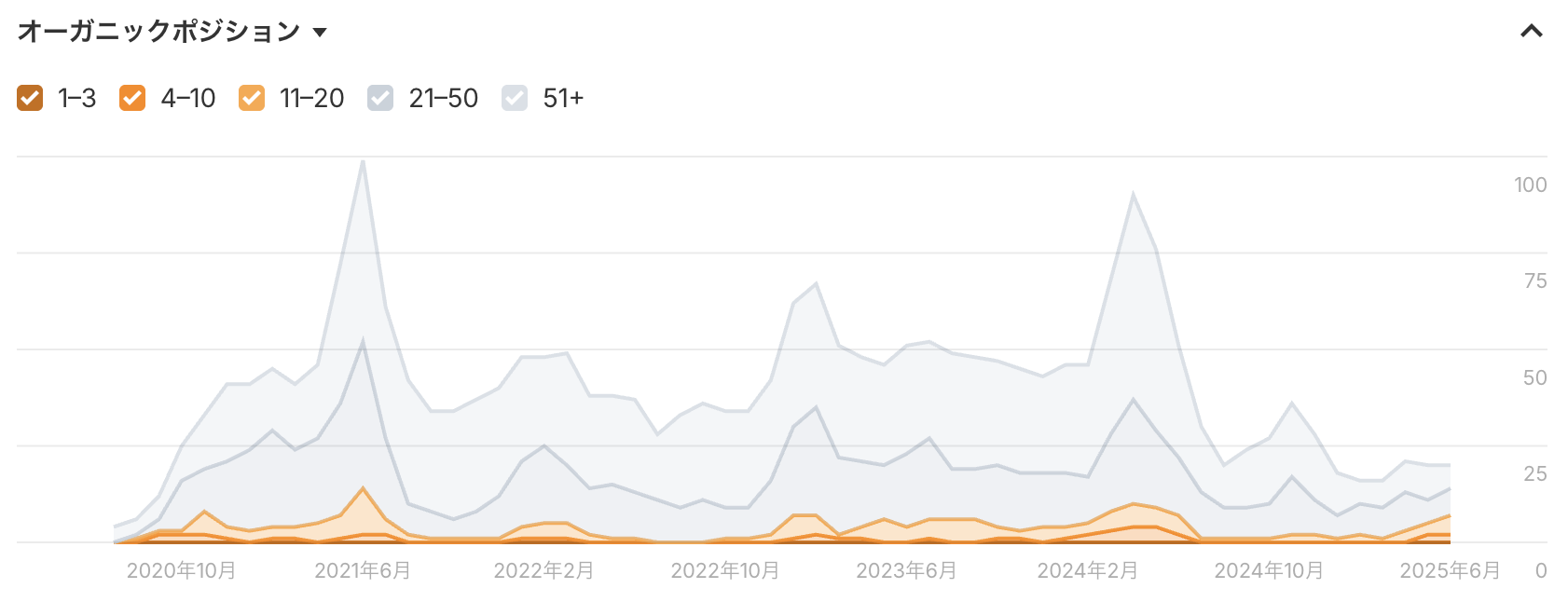Select the 2022年10月 axis label
This screenshot has width=1568, height=602.
(x=725, y=570)
